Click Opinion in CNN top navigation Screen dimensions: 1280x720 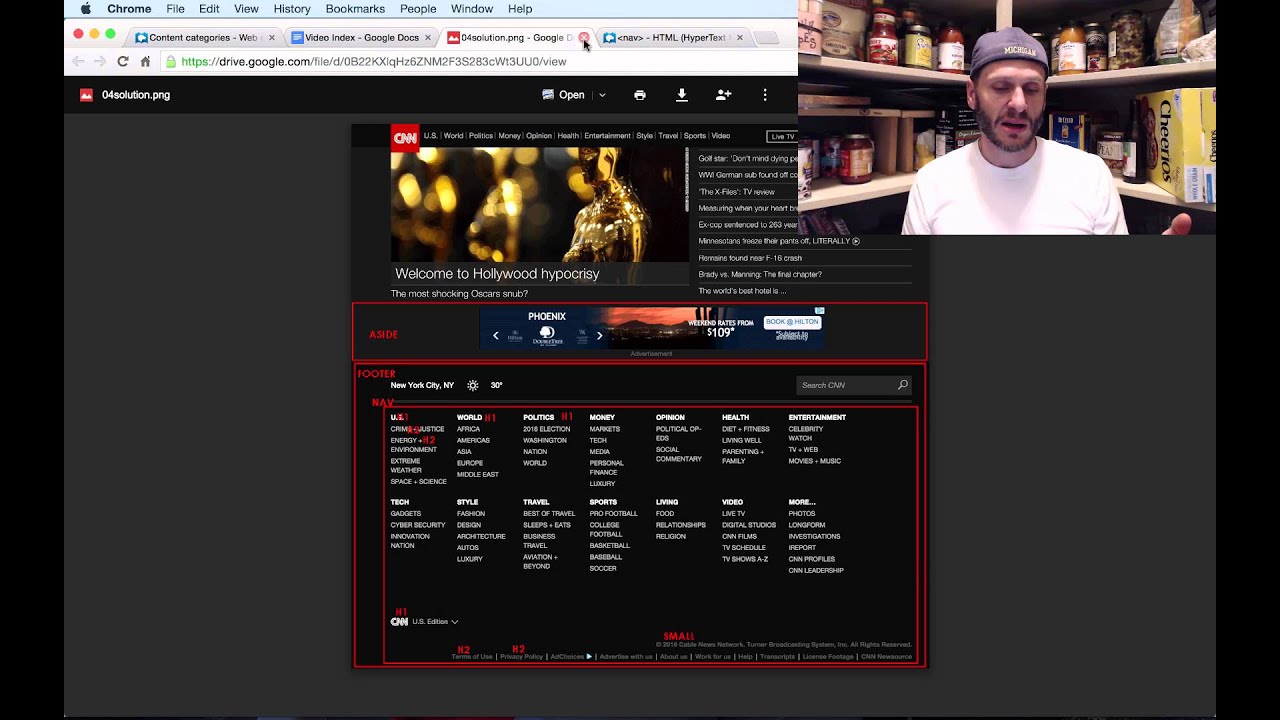(x=539, y=136)
